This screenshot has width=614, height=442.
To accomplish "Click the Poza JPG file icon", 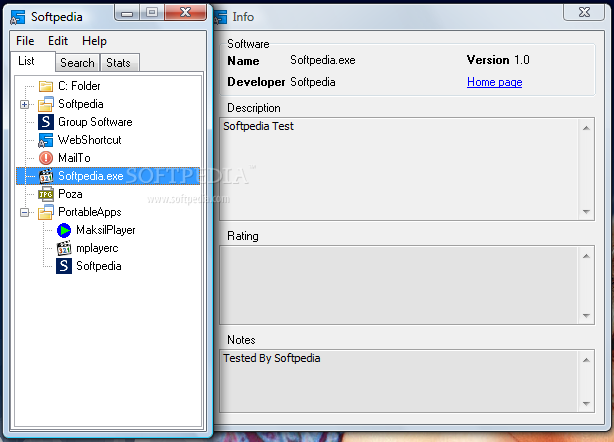I will pos(46,194).
